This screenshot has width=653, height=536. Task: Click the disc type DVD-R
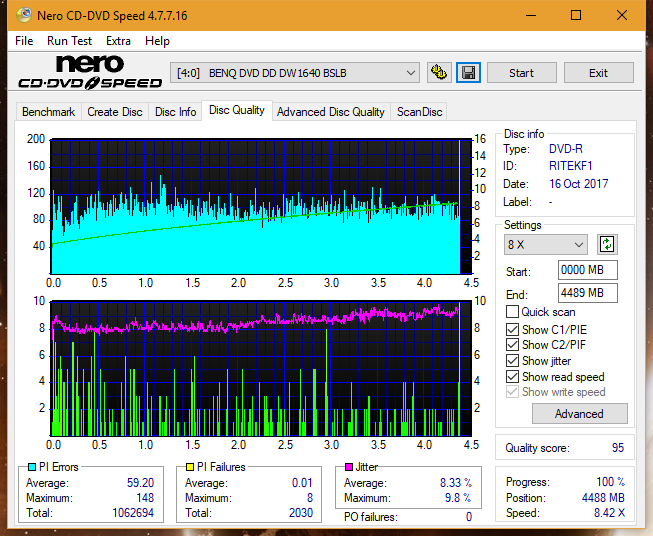(x=566, y=149)
